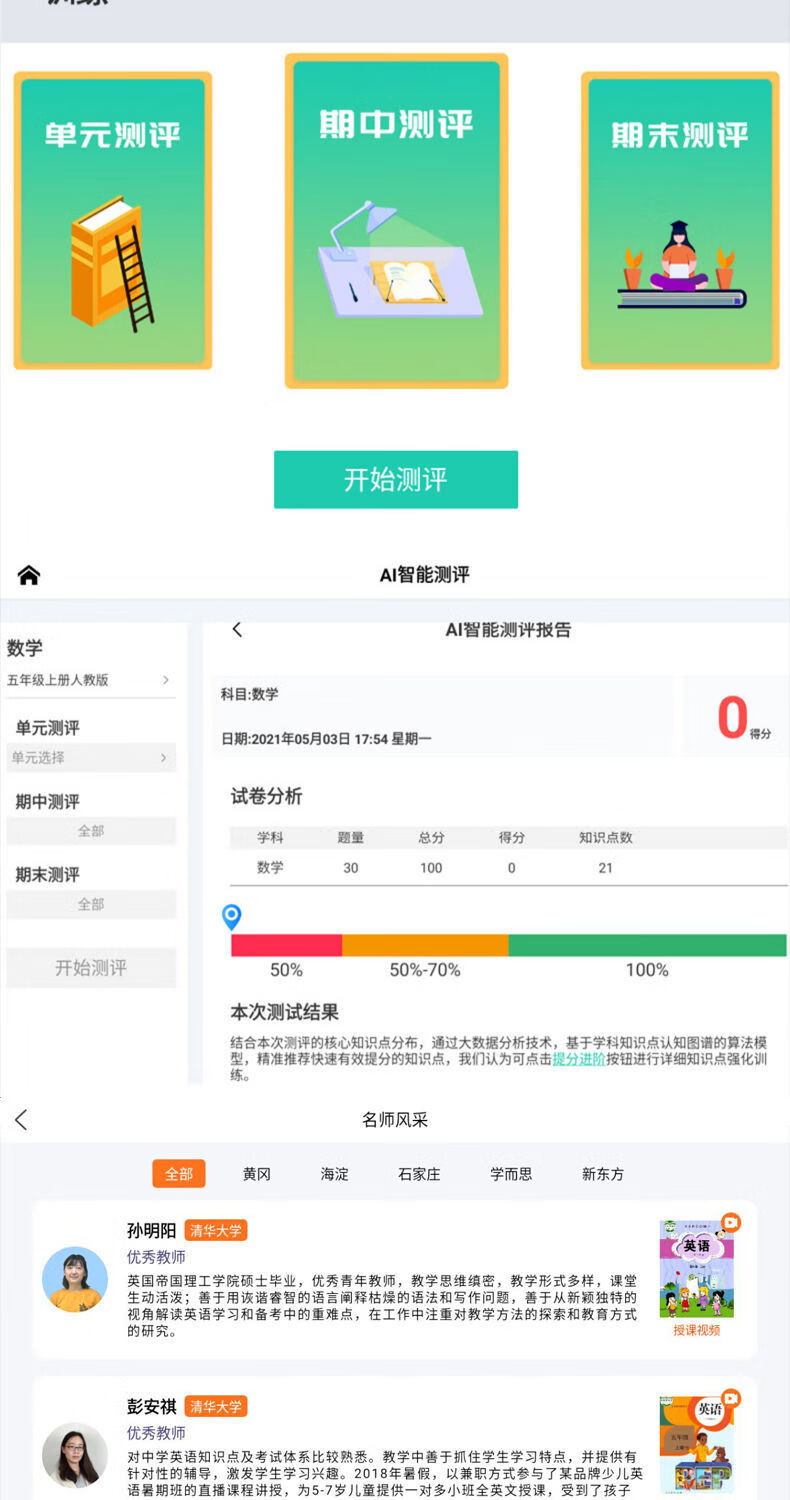790x1500 pixels.
Task: Click teacher name 彭安祺
Action: point(151,1406)
